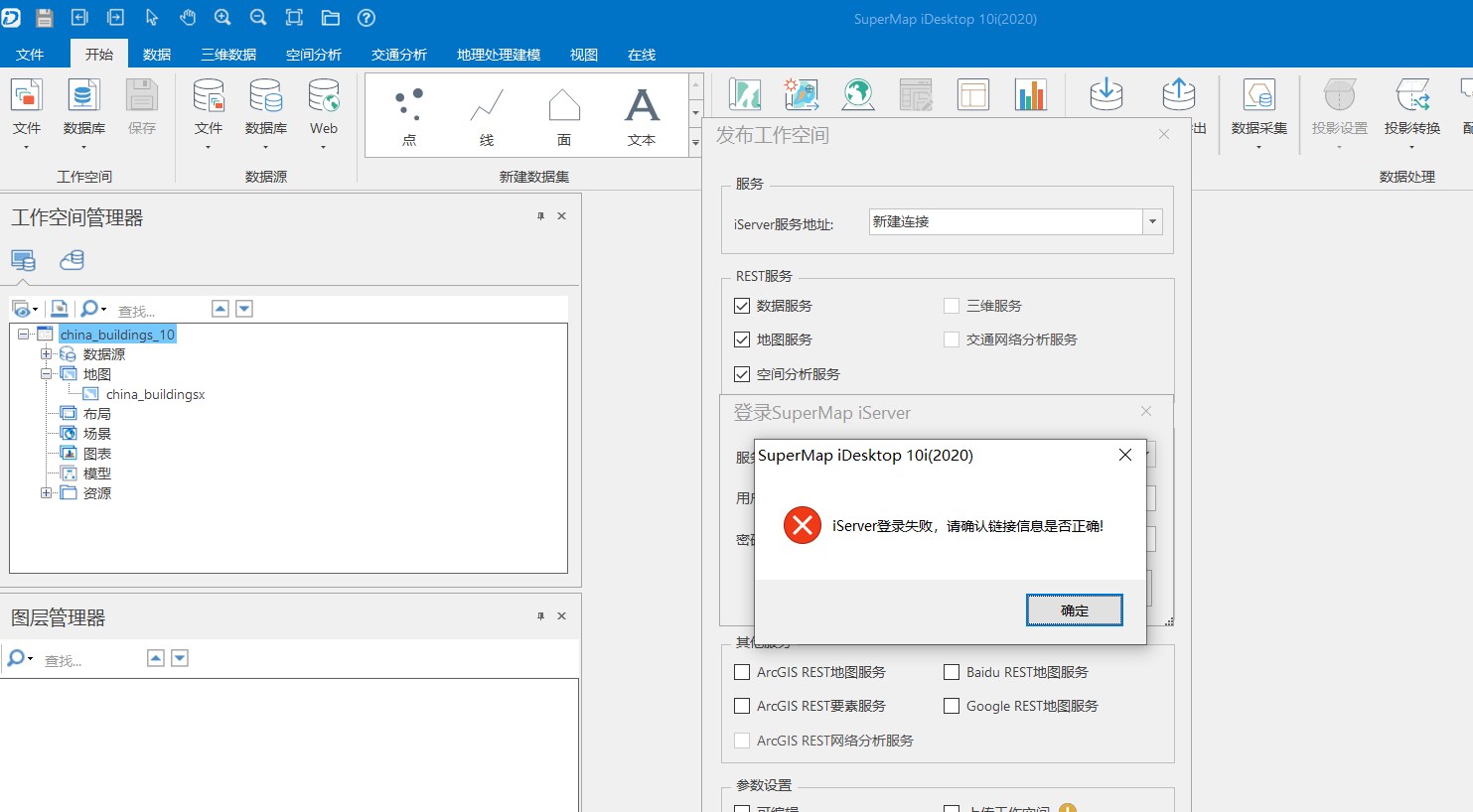Enable Google REST地图服务 checkbox
The image size is (1473, 812).
[x=952, y=706]
